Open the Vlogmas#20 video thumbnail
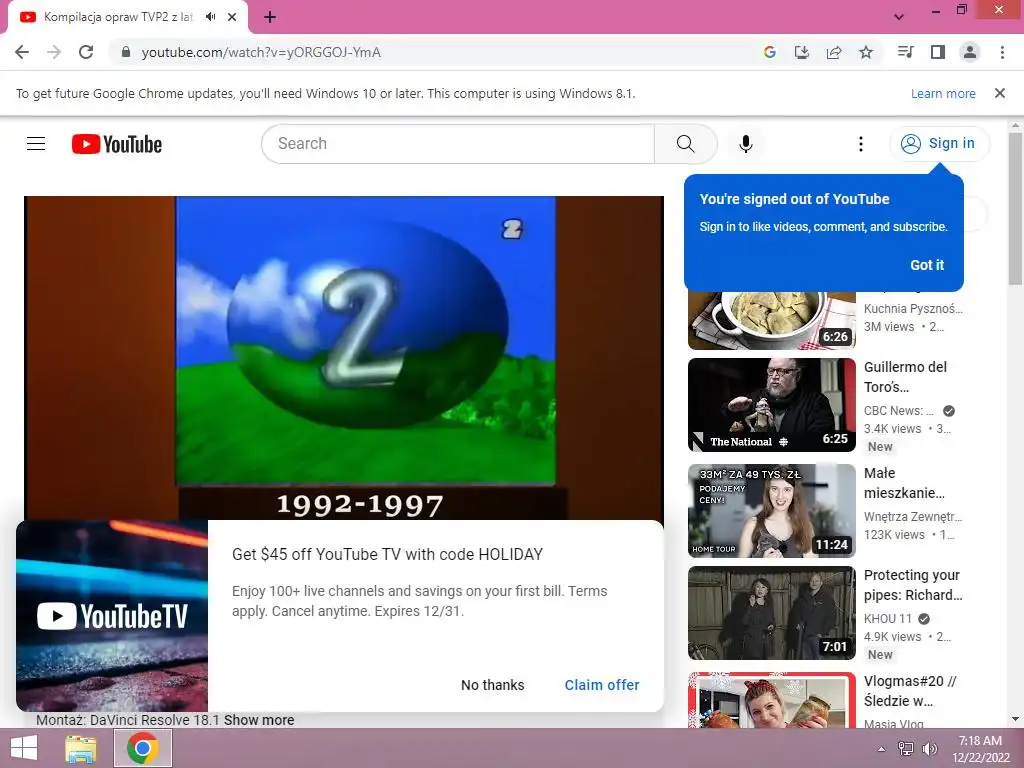 (771, 700)
